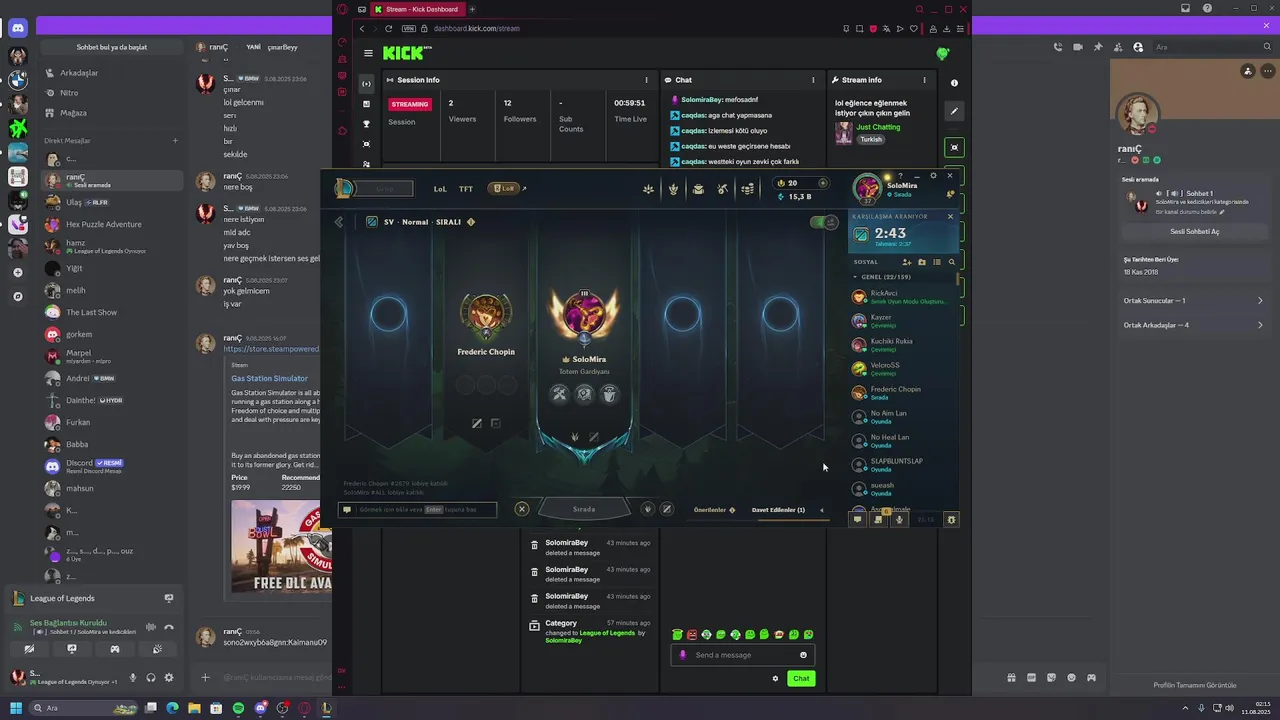Open Stream - Kick Dashboard browser tab
This screenshot has height=720, width=1280.
(417, 9)
